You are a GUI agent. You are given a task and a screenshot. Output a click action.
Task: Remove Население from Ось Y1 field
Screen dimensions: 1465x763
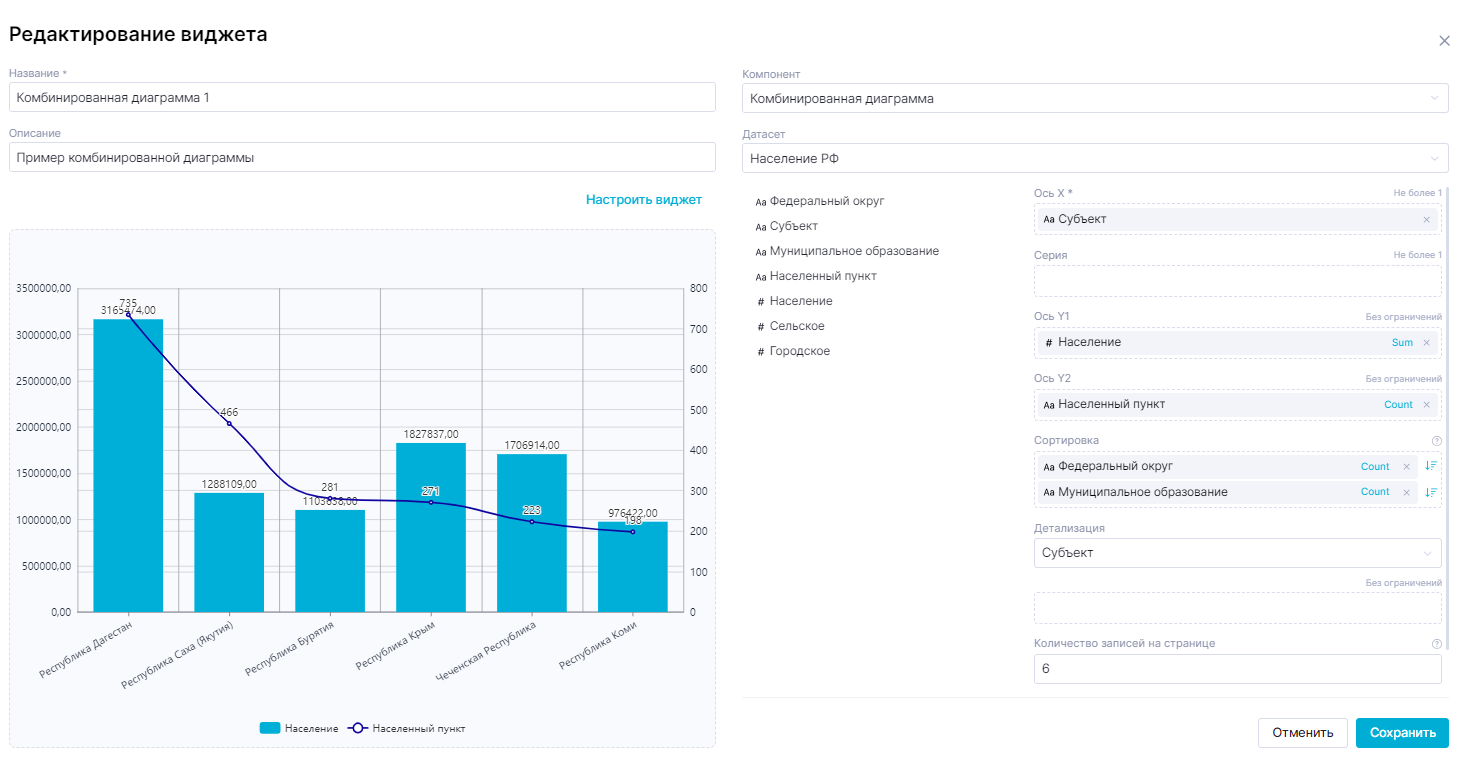(x=1426, y=343)
